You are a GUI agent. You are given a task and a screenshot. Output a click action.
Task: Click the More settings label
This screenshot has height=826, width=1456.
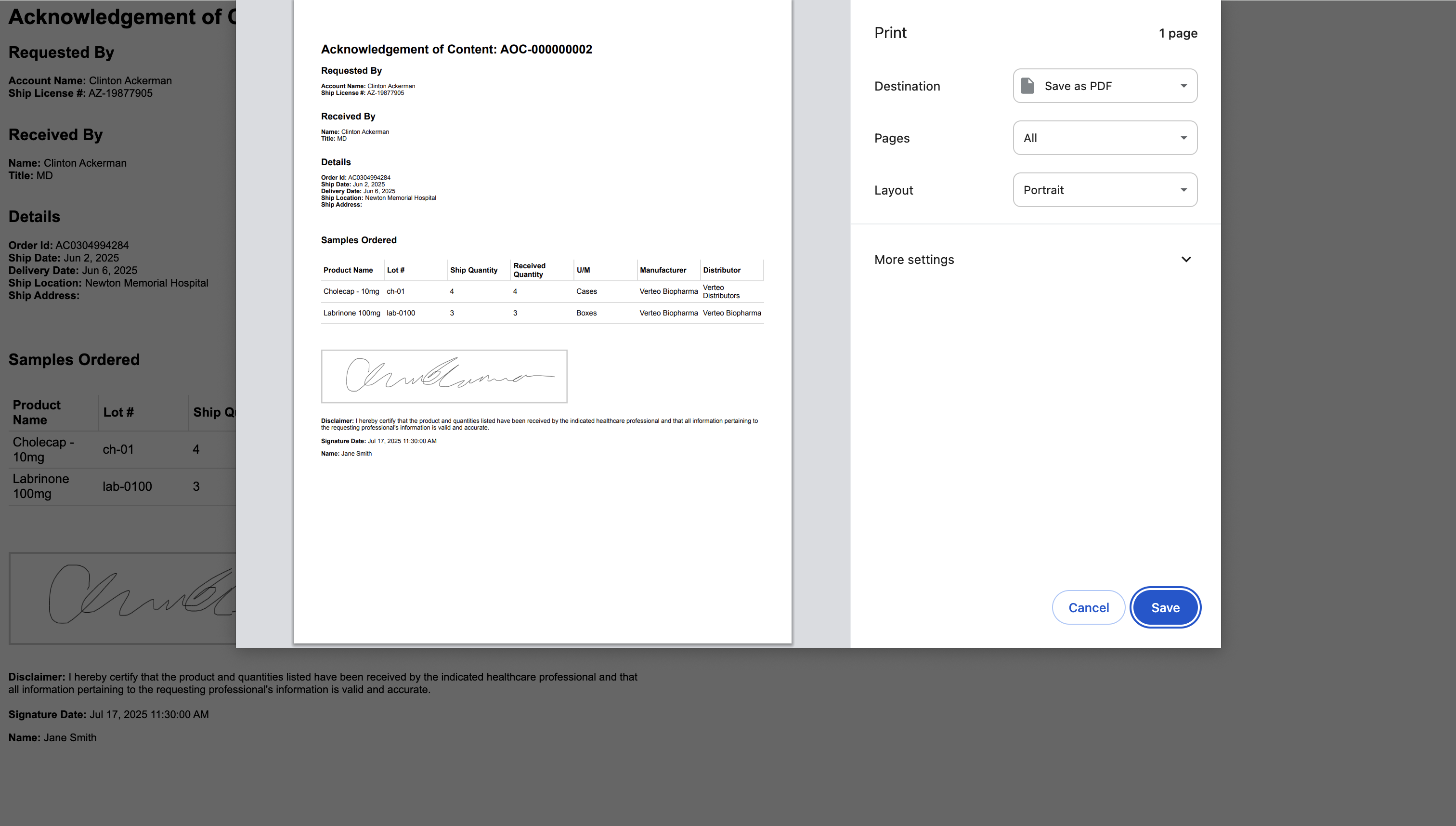914,259
